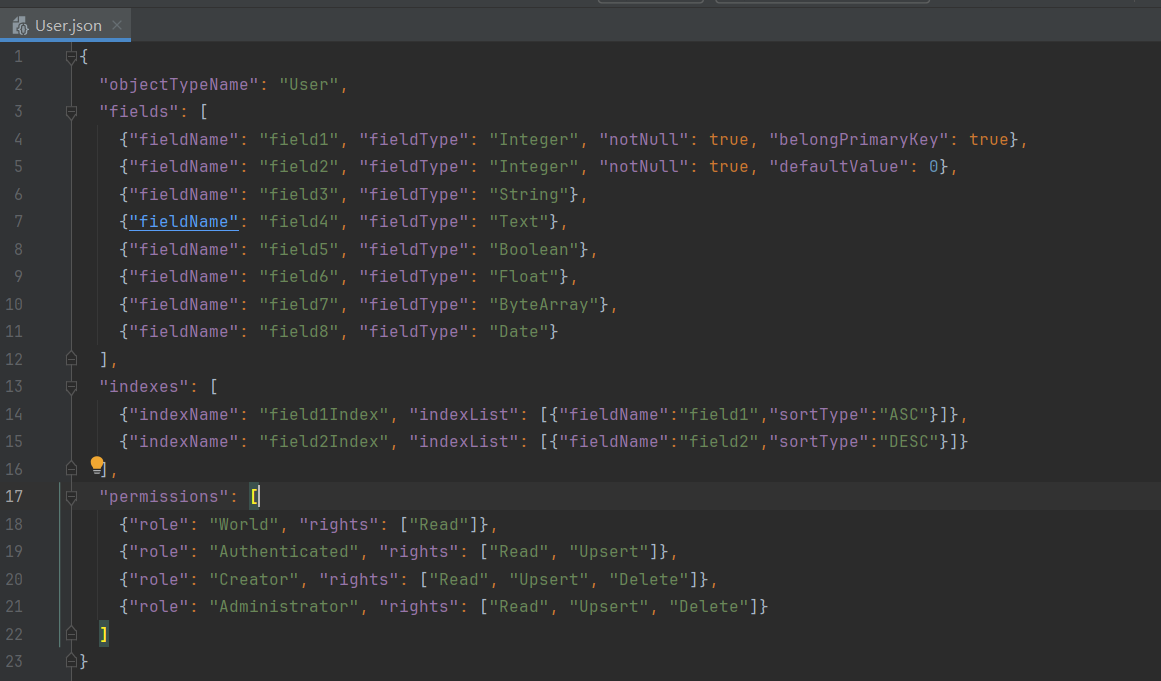This screenshot has height=681, width=1161.
Task: Click line number 23 in the gutter
Action: click(x=14, y=661)
